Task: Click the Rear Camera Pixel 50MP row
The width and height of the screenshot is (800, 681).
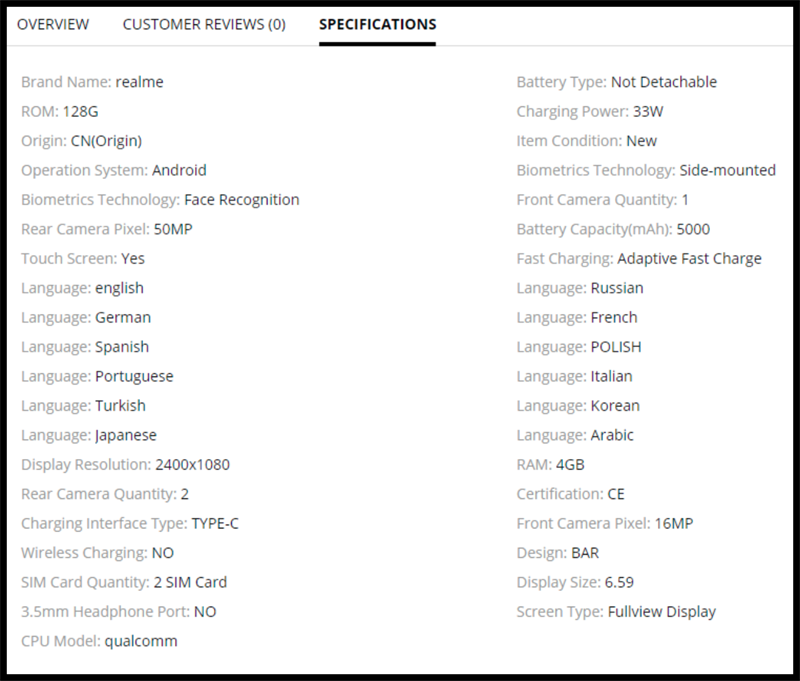Action: click(x=106, y=229)
